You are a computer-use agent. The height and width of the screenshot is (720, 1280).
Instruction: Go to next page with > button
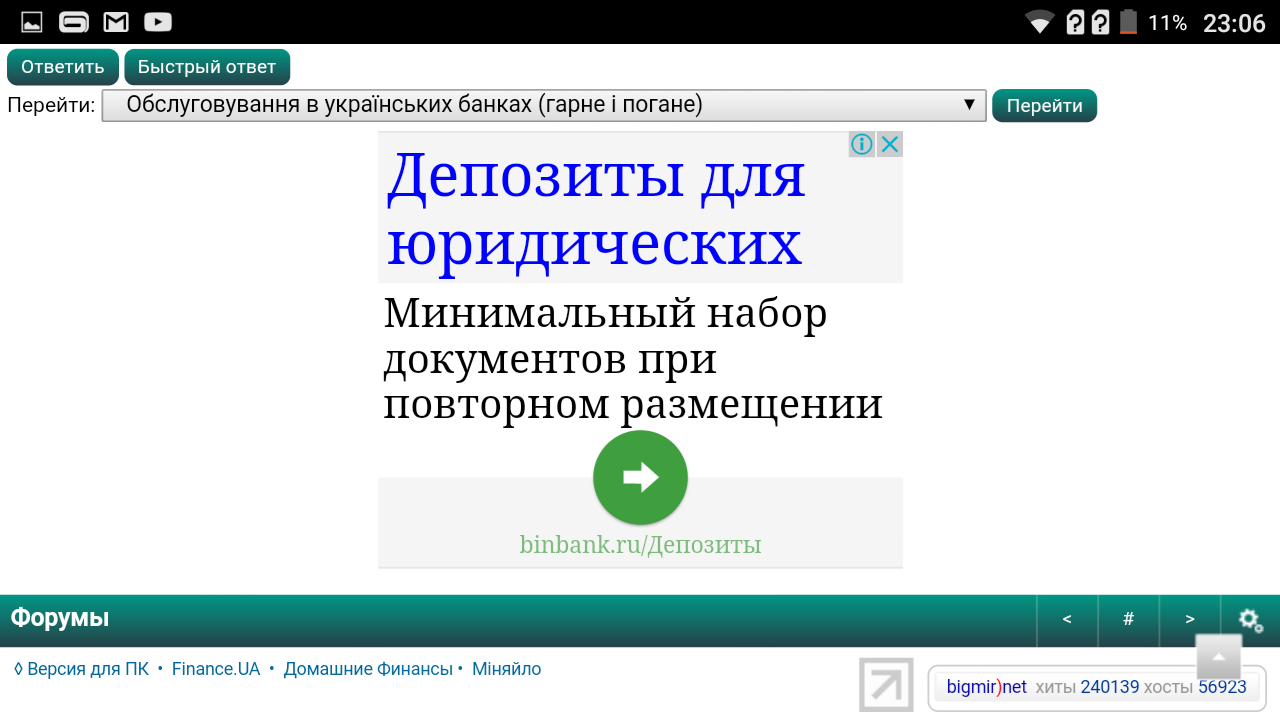pyautogui.click(x=1190, y=620)
